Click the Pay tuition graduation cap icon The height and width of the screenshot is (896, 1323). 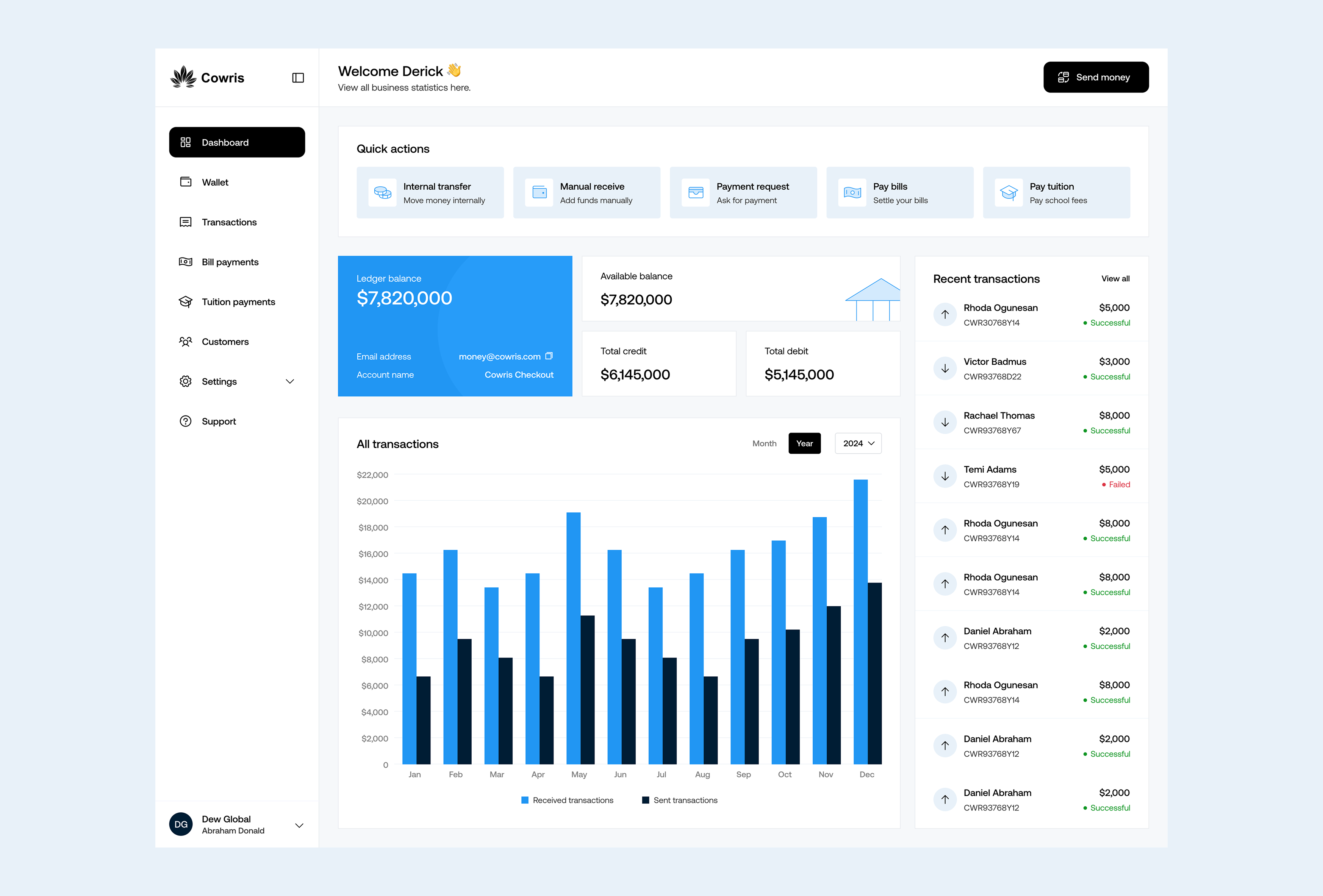click(1009, 192)
